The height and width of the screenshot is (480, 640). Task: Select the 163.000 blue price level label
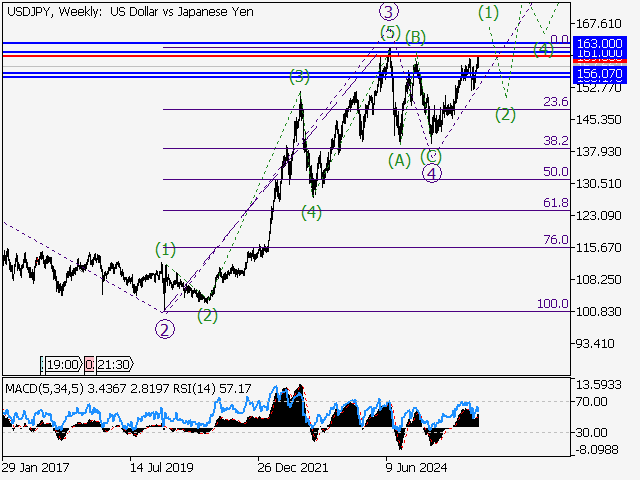tap(600, 44)
